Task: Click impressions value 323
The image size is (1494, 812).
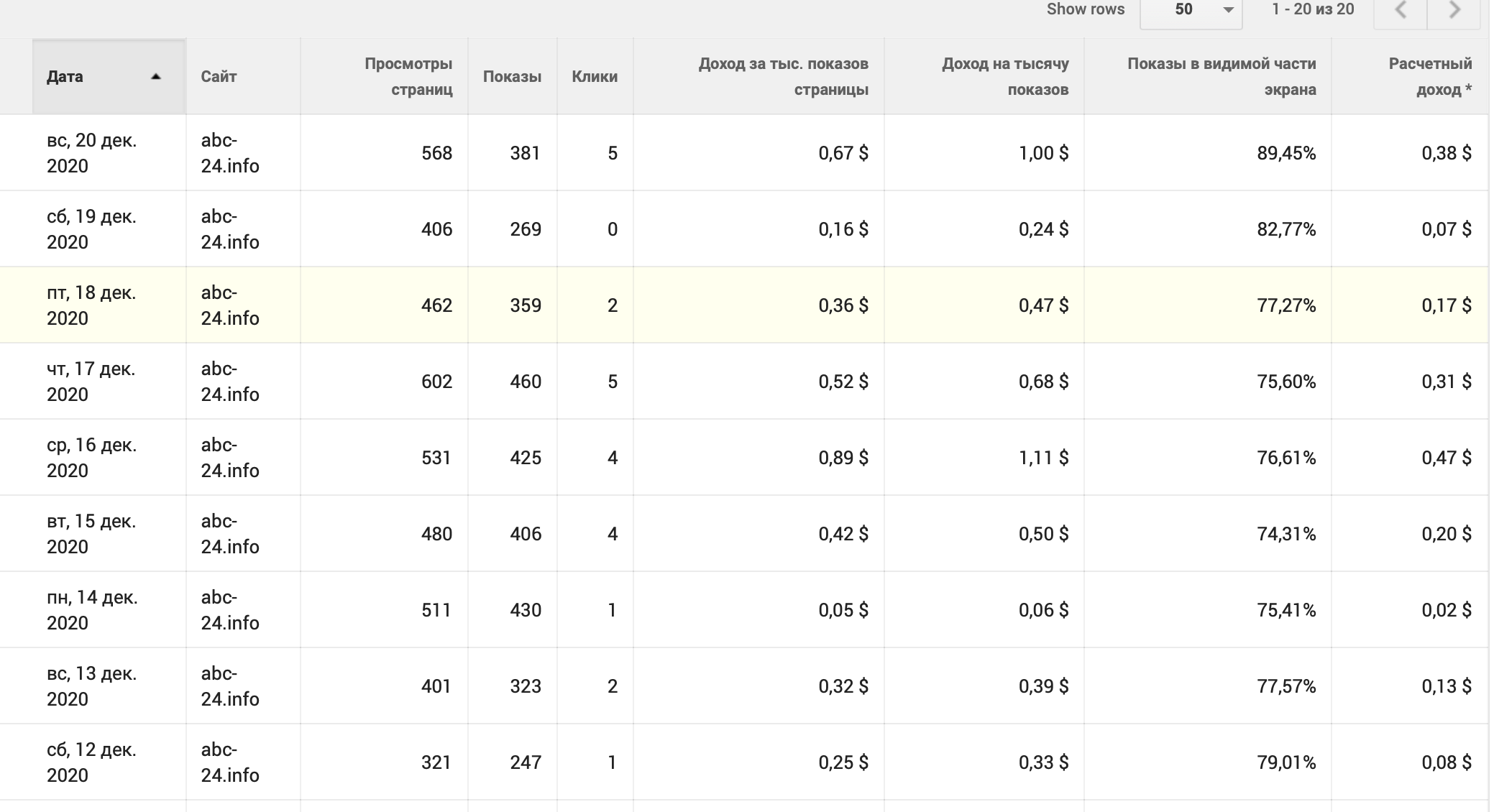Action: [x=526, y=686]
